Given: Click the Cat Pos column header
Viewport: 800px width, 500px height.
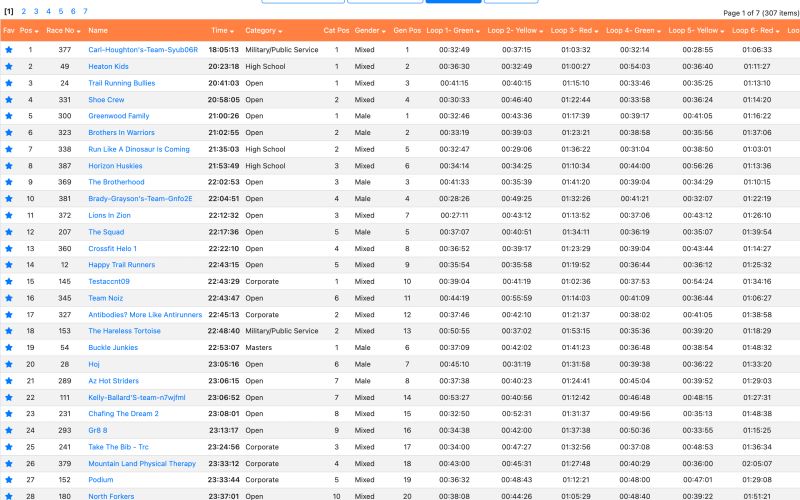Looking at the screenshot, I should (x=336, y=31).
